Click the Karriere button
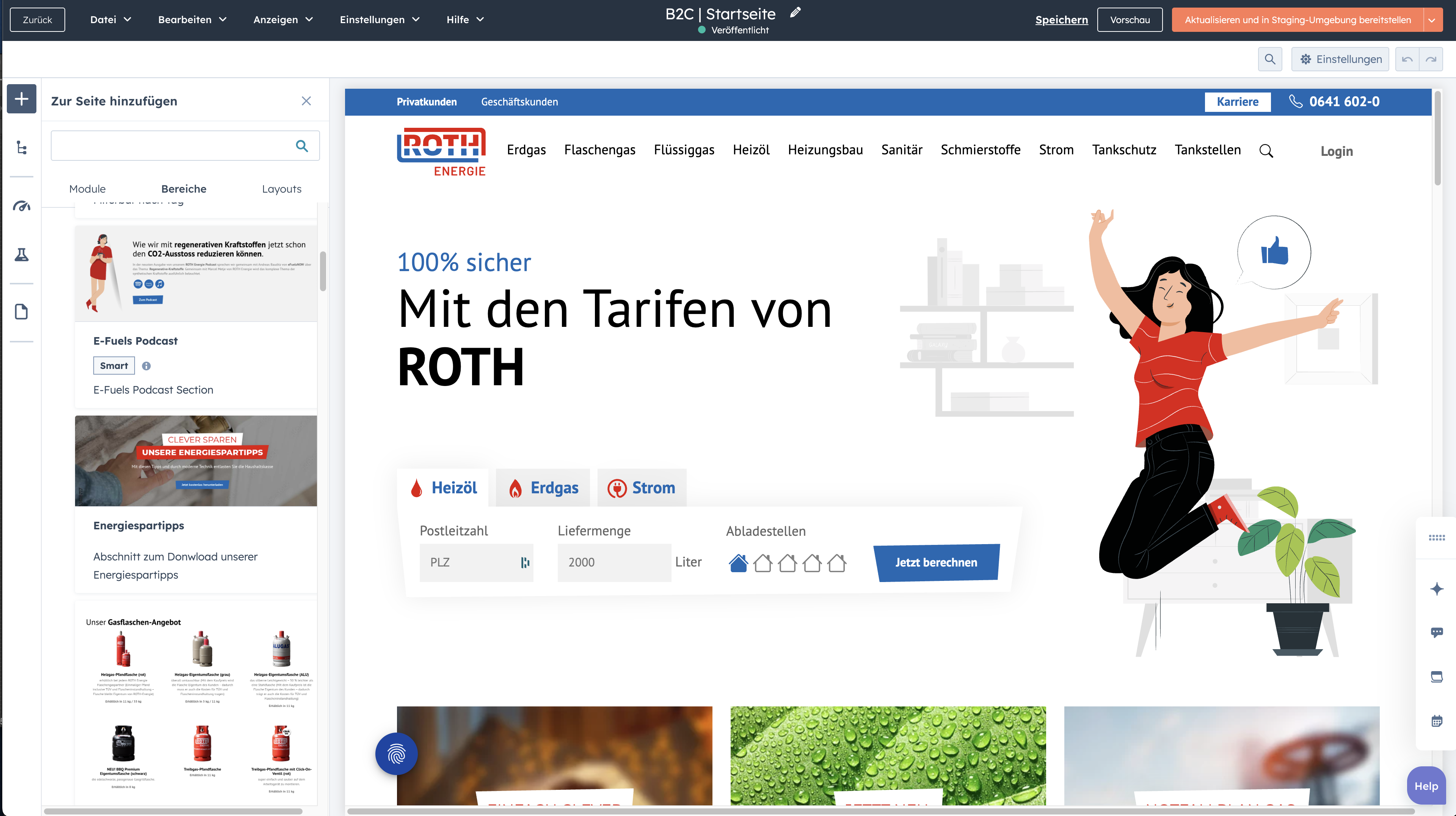This screenshot has height=816, width=1456. (1237, 102)
